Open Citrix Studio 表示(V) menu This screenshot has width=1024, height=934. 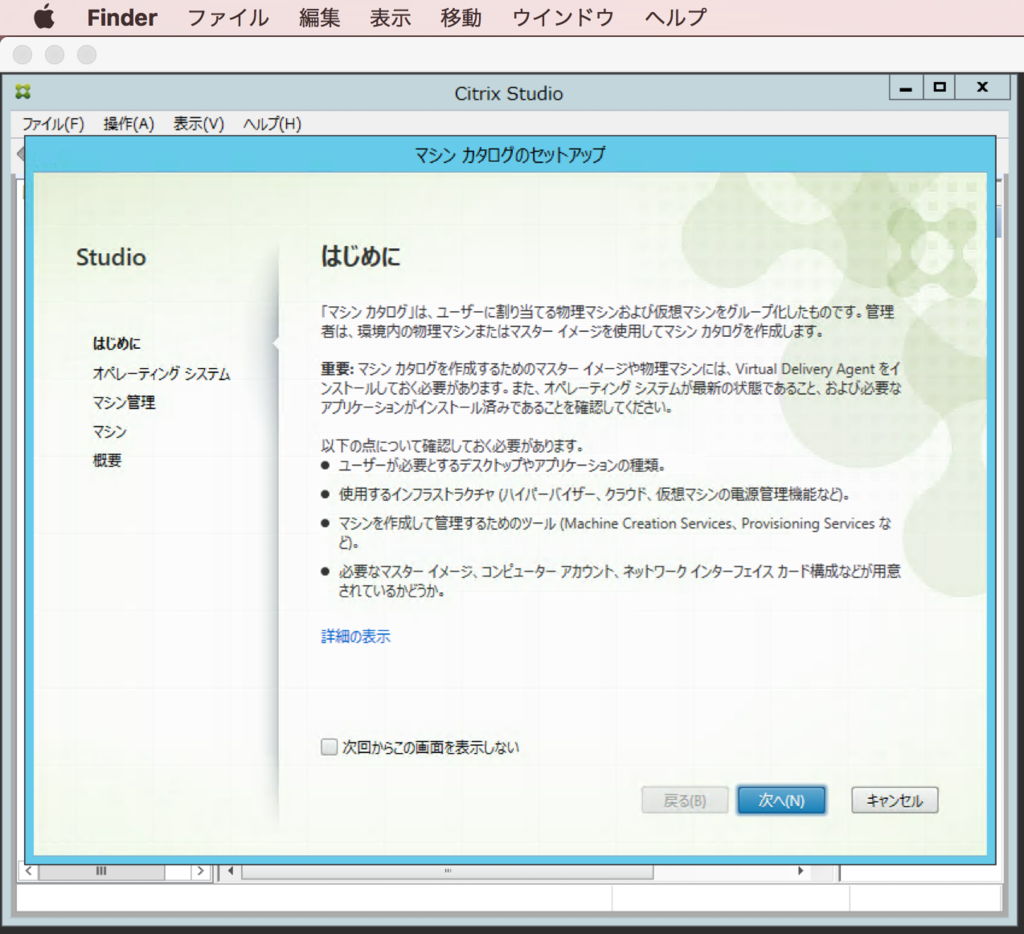pos(199,123)
